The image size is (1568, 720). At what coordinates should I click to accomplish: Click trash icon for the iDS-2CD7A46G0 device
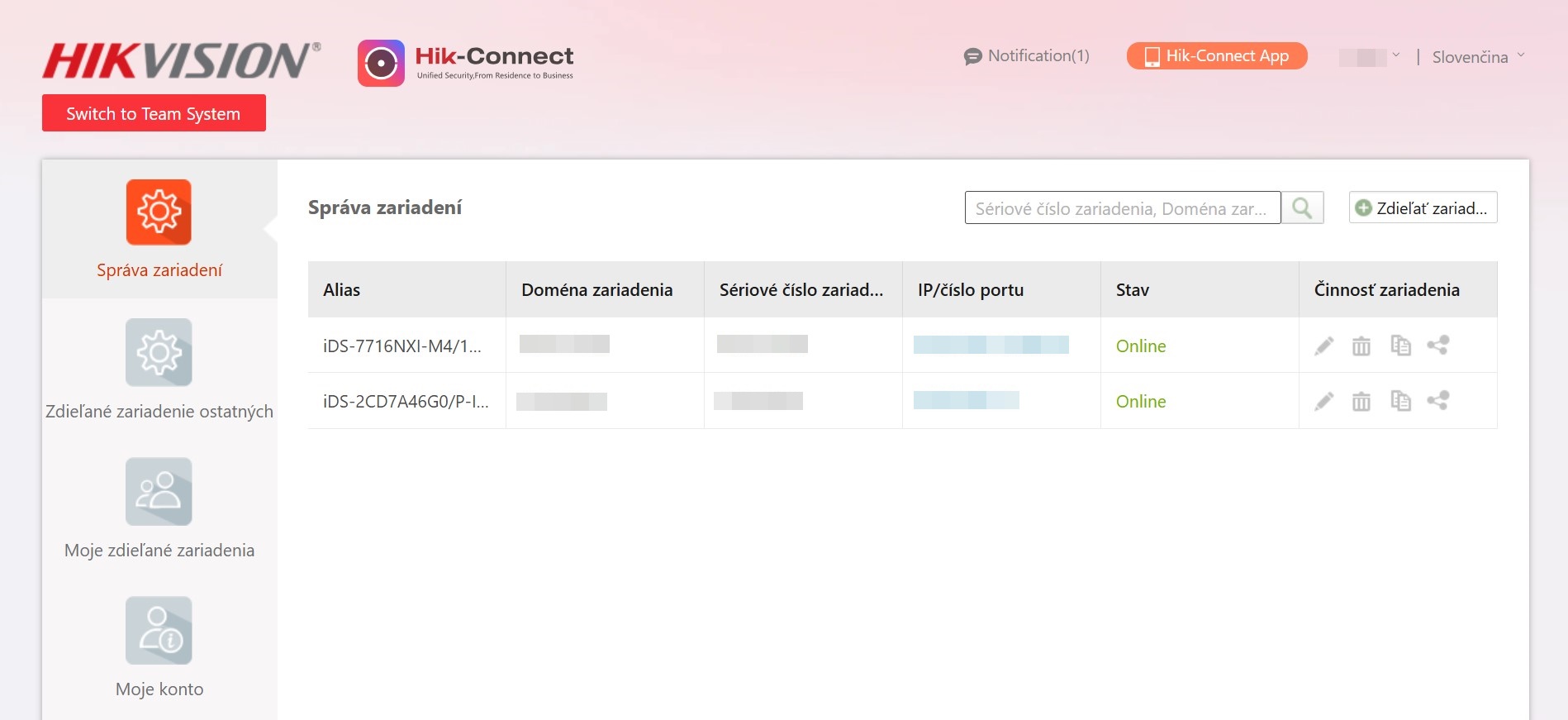1361,401
